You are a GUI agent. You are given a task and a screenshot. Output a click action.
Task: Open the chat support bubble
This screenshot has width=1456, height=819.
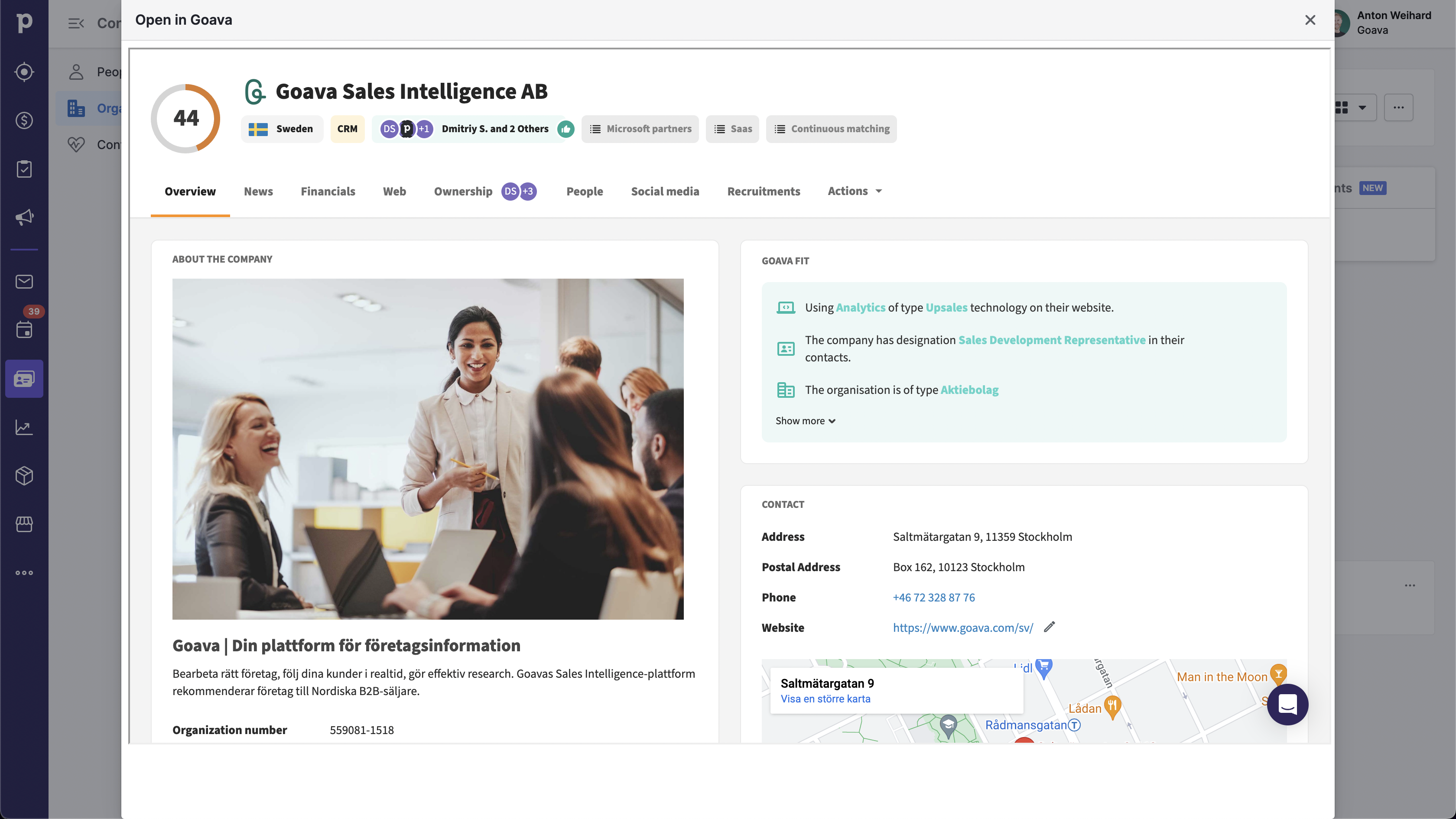(x=1287, y=704)
